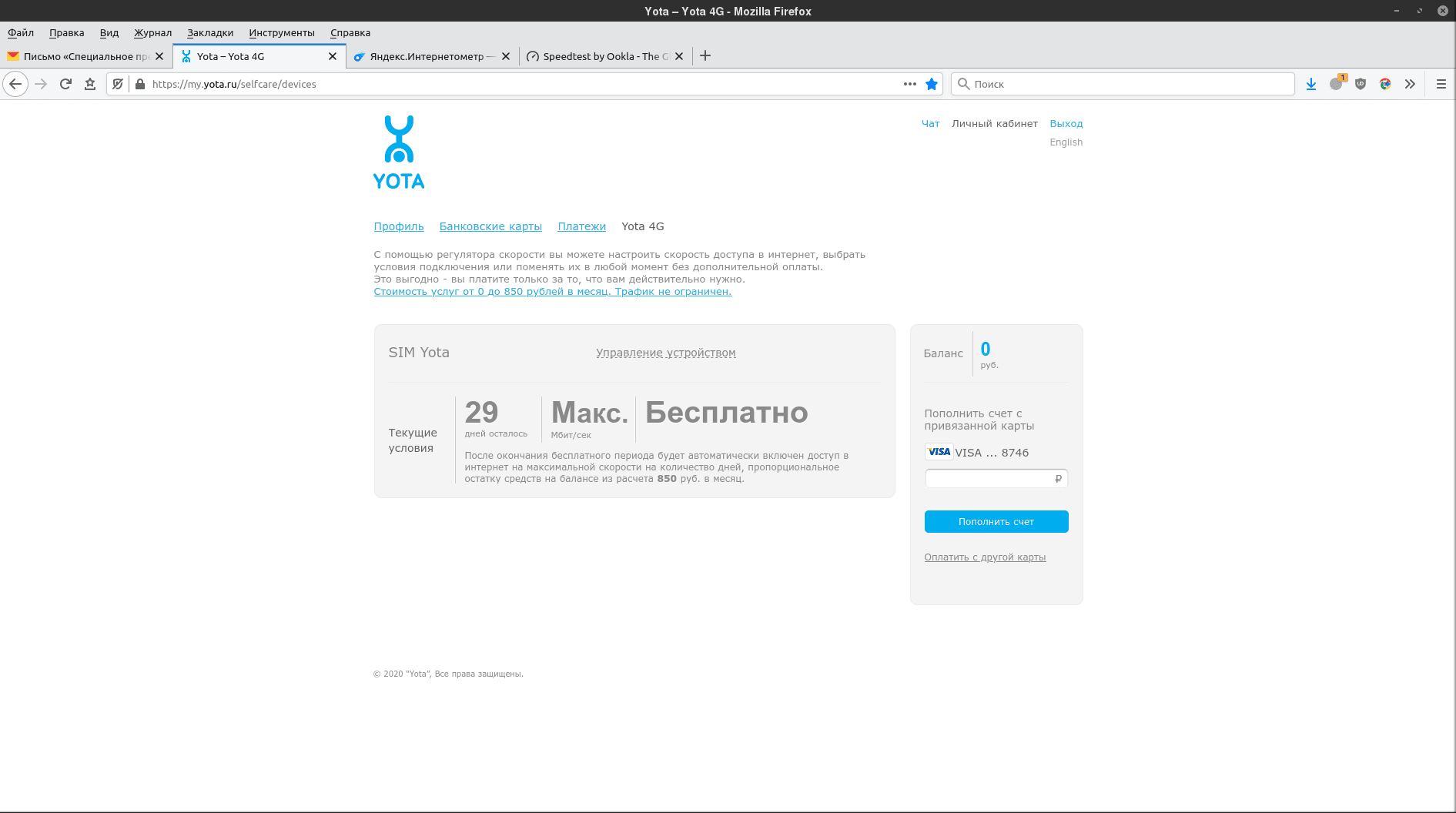The image size is (1456, 813).
Task: Close the Письмо mail tab
Action: [x=159, y=56]
